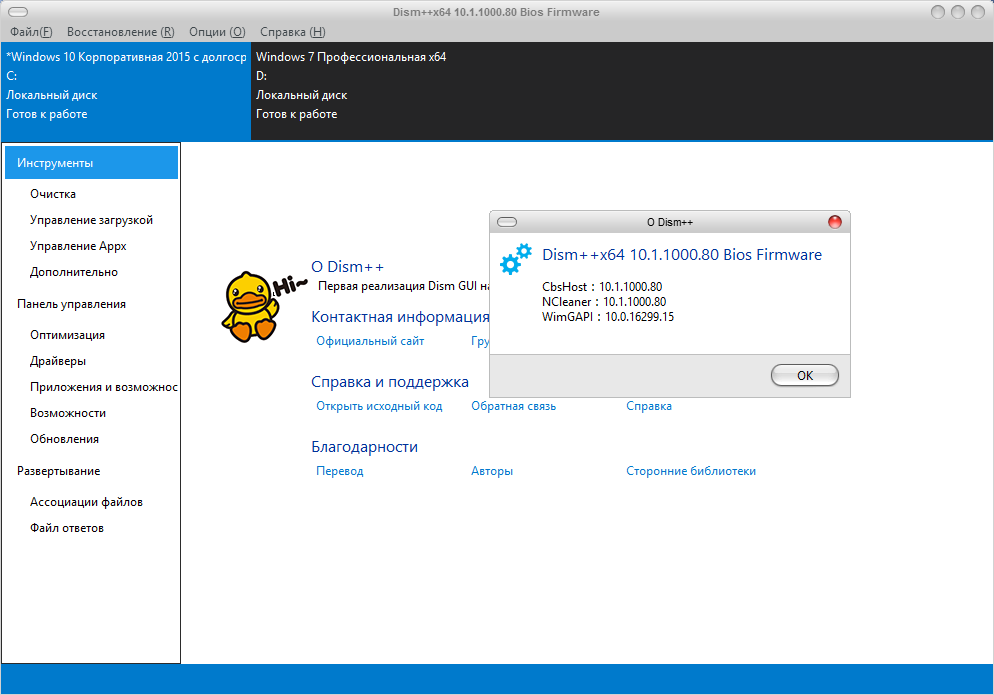Click the Справка и поддержка heading

tap(390, 382)
